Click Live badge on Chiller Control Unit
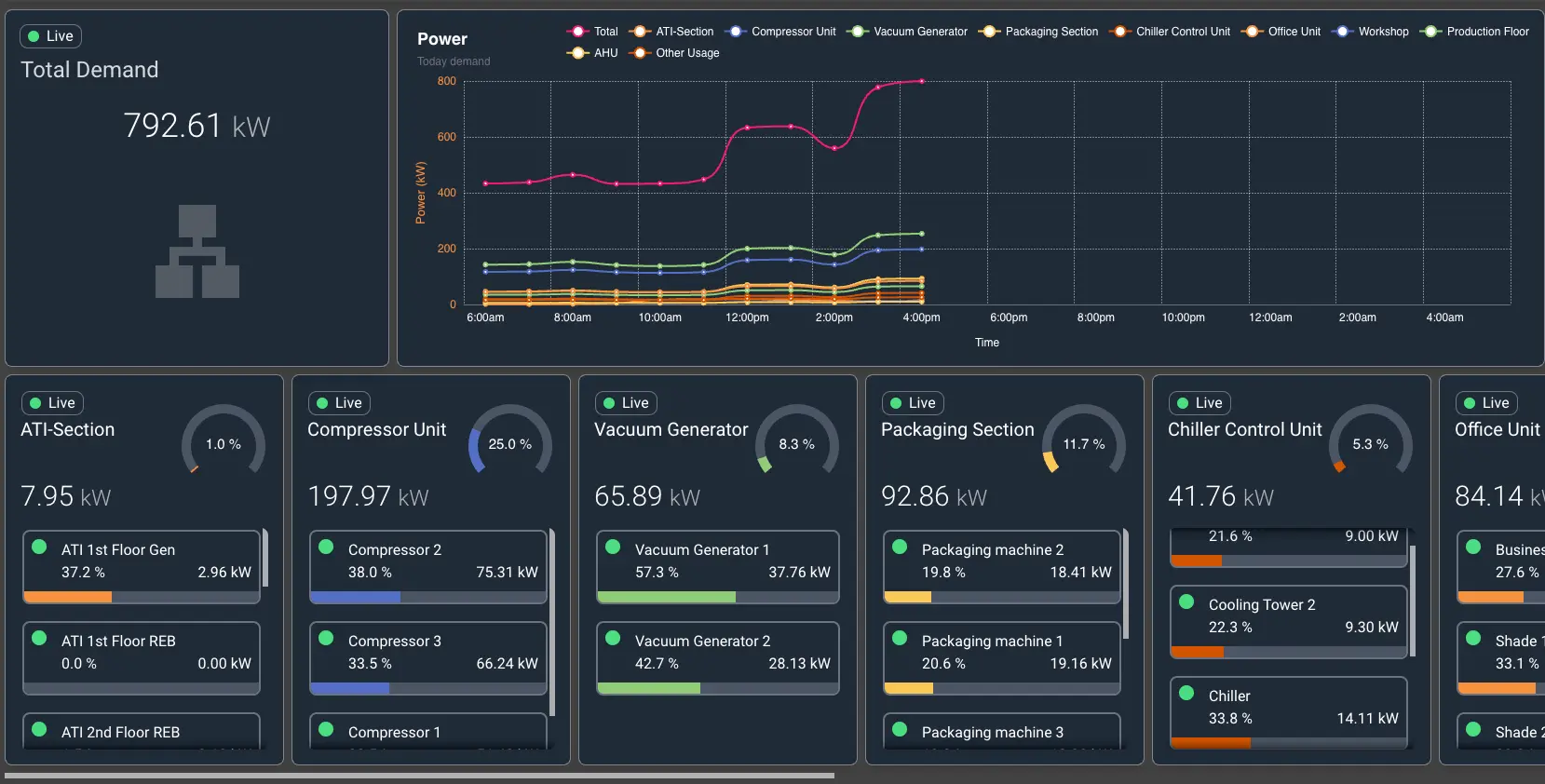The image size is (1545, 784). pos(1199,403)
